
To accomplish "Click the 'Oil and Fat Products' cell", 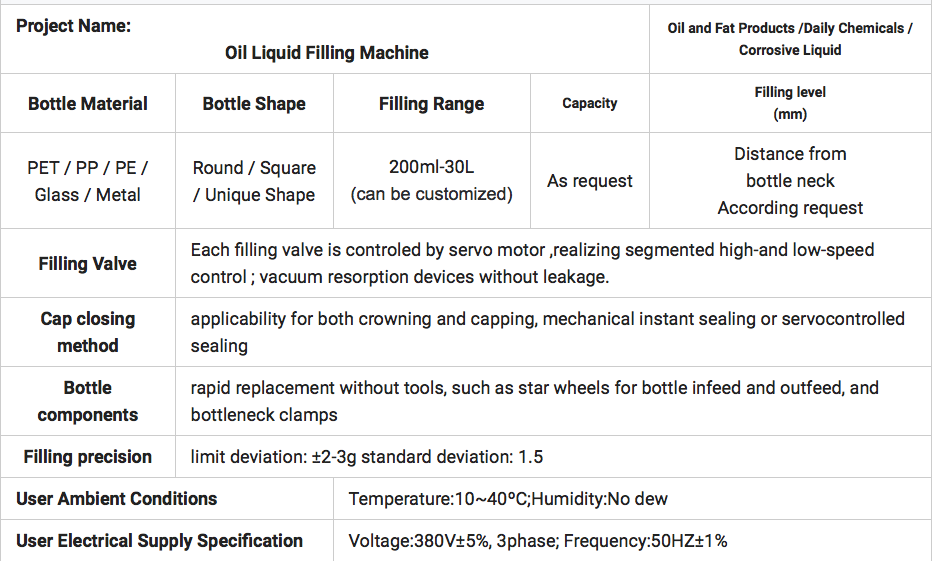I will (x=789, y=39).
